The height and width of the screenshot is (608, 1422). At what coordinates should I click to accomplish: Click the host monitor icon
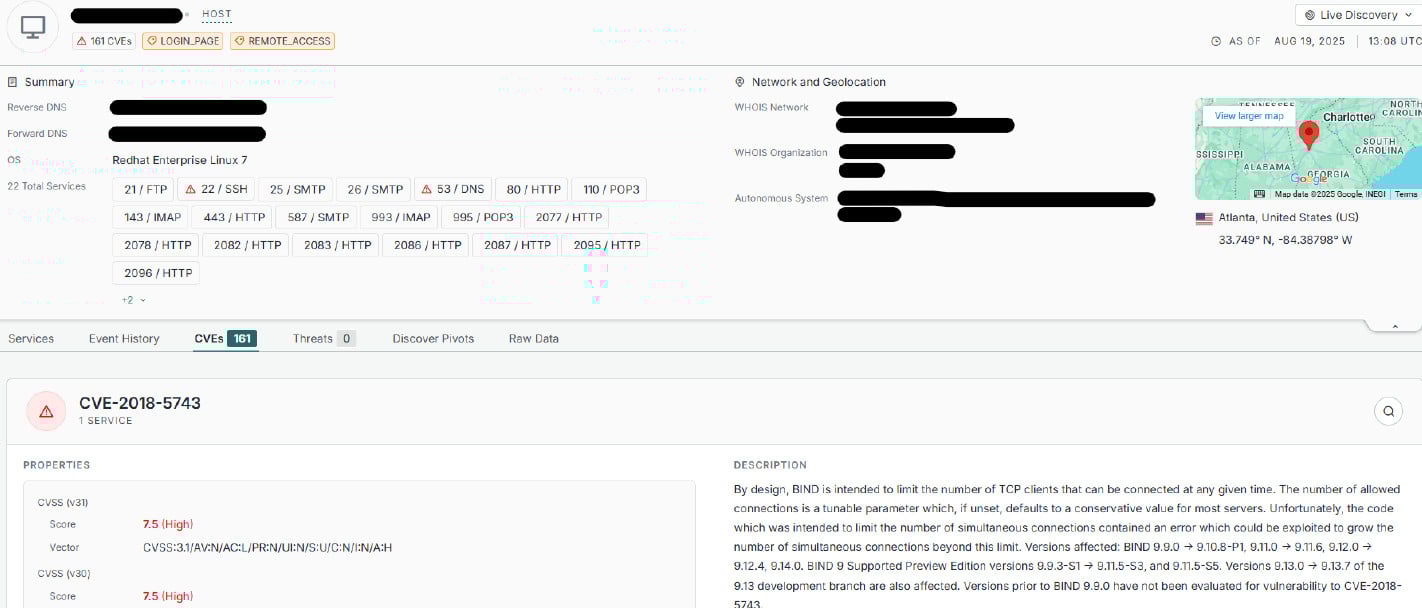point(32,28)
